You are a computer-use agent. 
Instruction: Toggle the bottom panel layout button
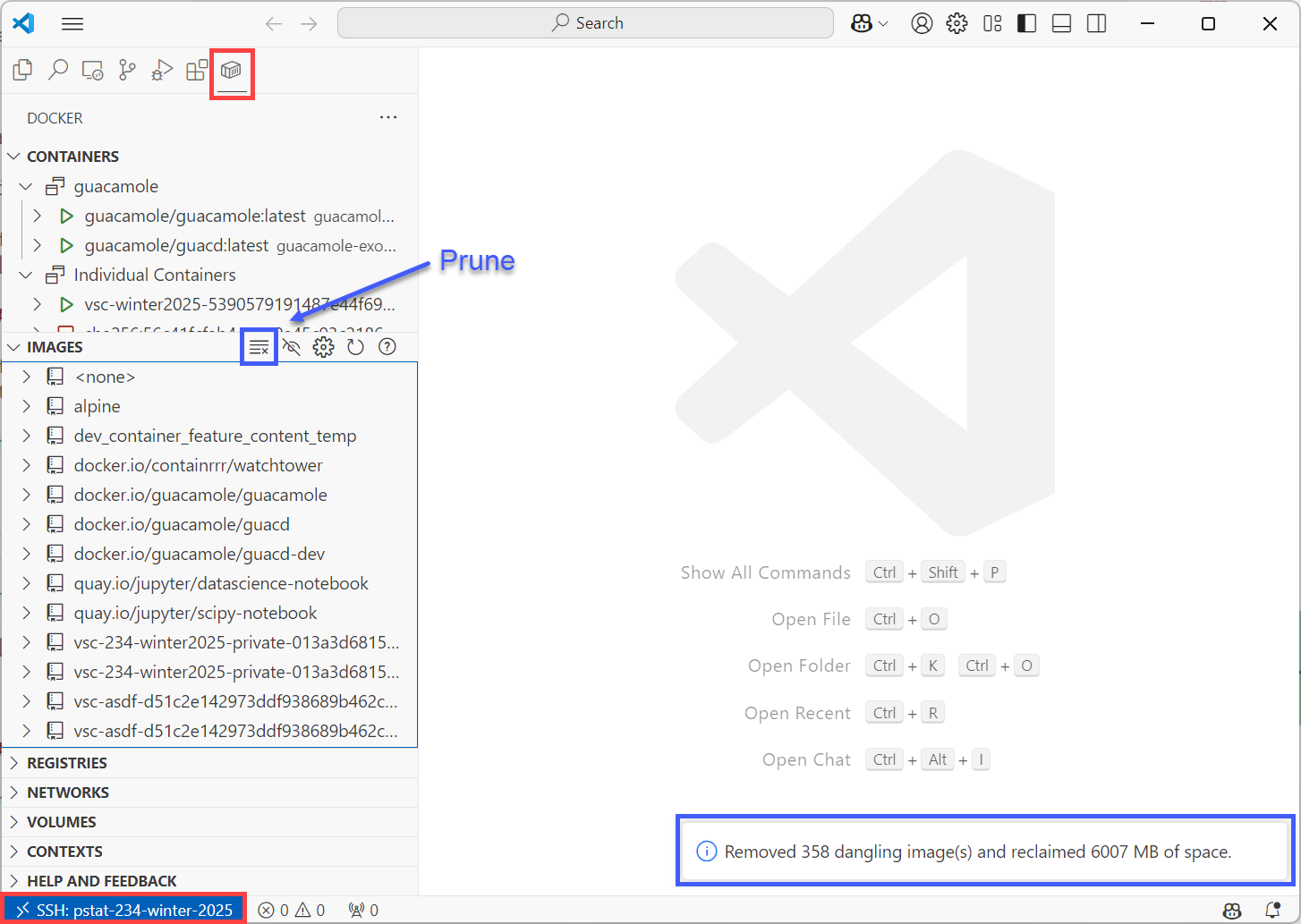point(1062,24)
